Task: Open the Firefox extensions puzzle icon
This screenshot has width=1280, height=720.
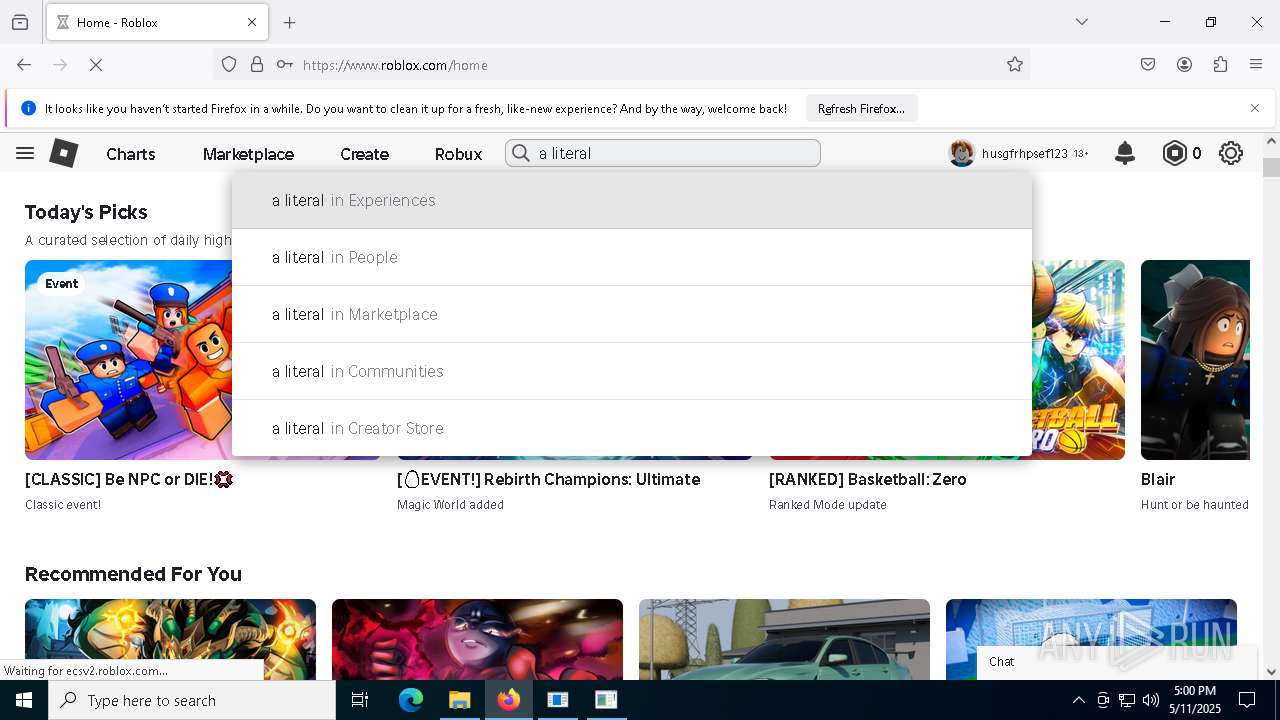Action: pyautogui.click(x=1220, y=65)
